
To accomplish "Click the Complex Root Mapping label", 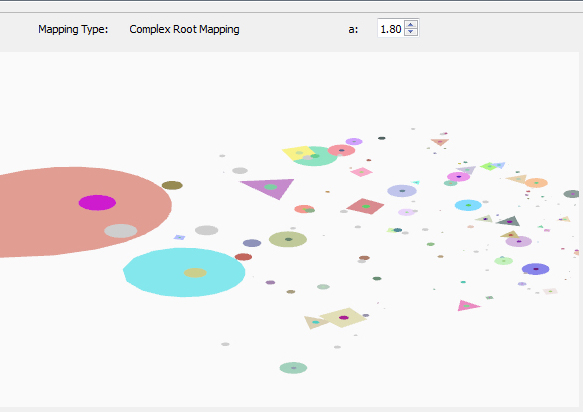I will pos(184,29).
